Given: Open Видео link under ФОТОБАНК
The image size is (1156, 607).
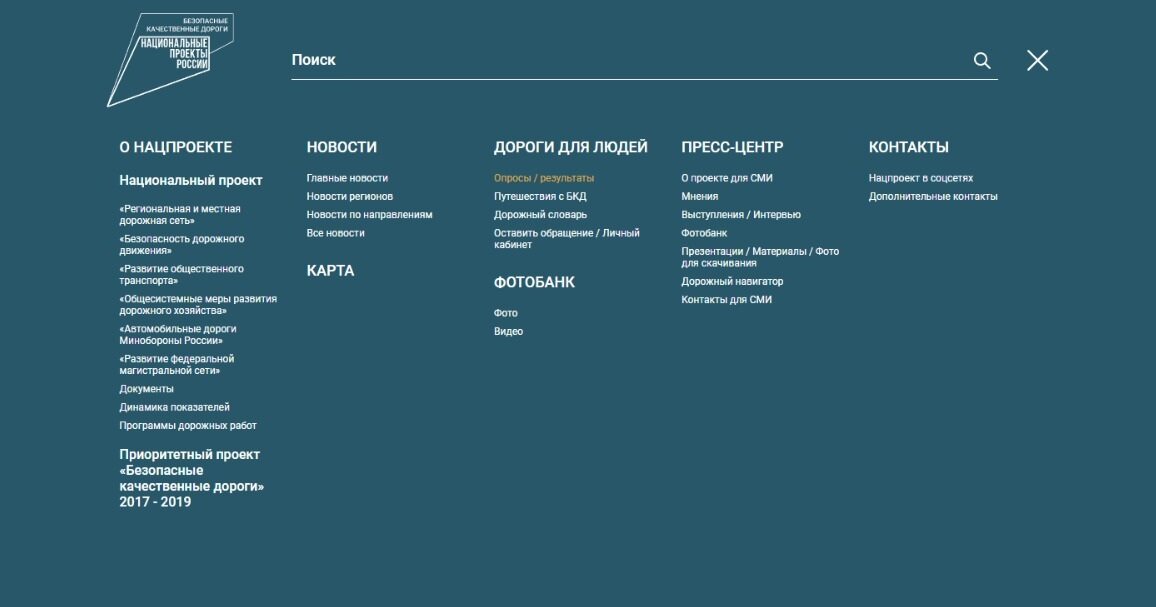Looking at the screenshot, I should click(x=508, y=332).
